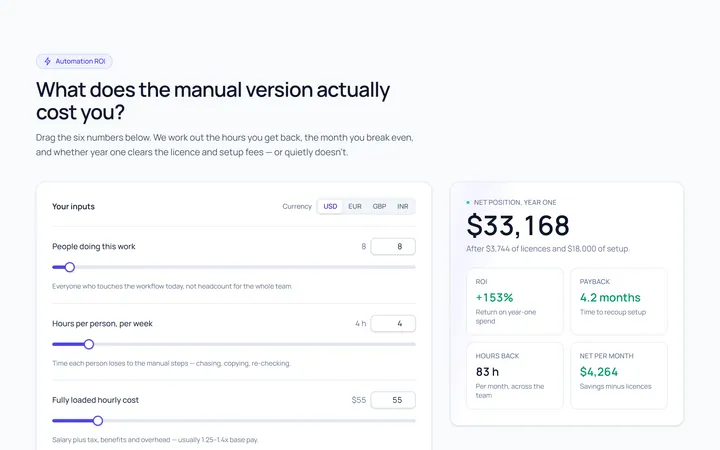Image resolution: width=720 pixels, height=450 pixels.
Task: Click the 'Salary plus tax, benefits' helper text
Action: point(155,440)
